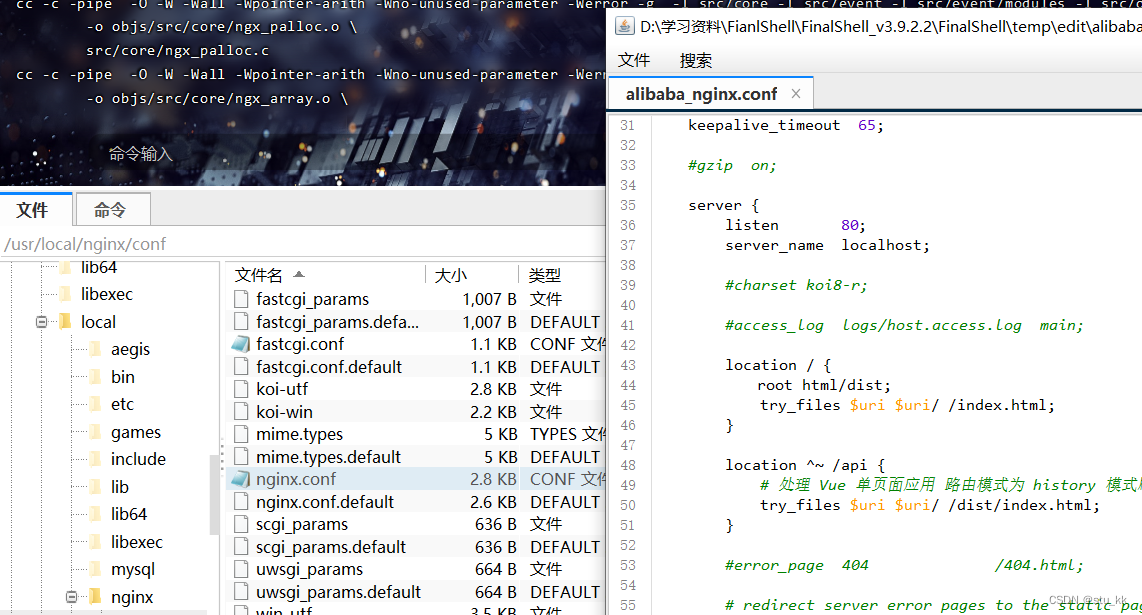Click the fastcgi.conf file icon
This screenshot has width=1142, height=615.
click(241, 344)
